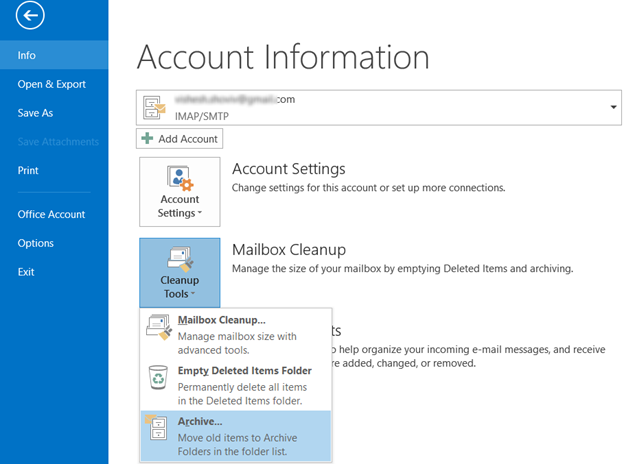Click the Account Settings section heading
The image size is (624, 464).
click(289, 169)
